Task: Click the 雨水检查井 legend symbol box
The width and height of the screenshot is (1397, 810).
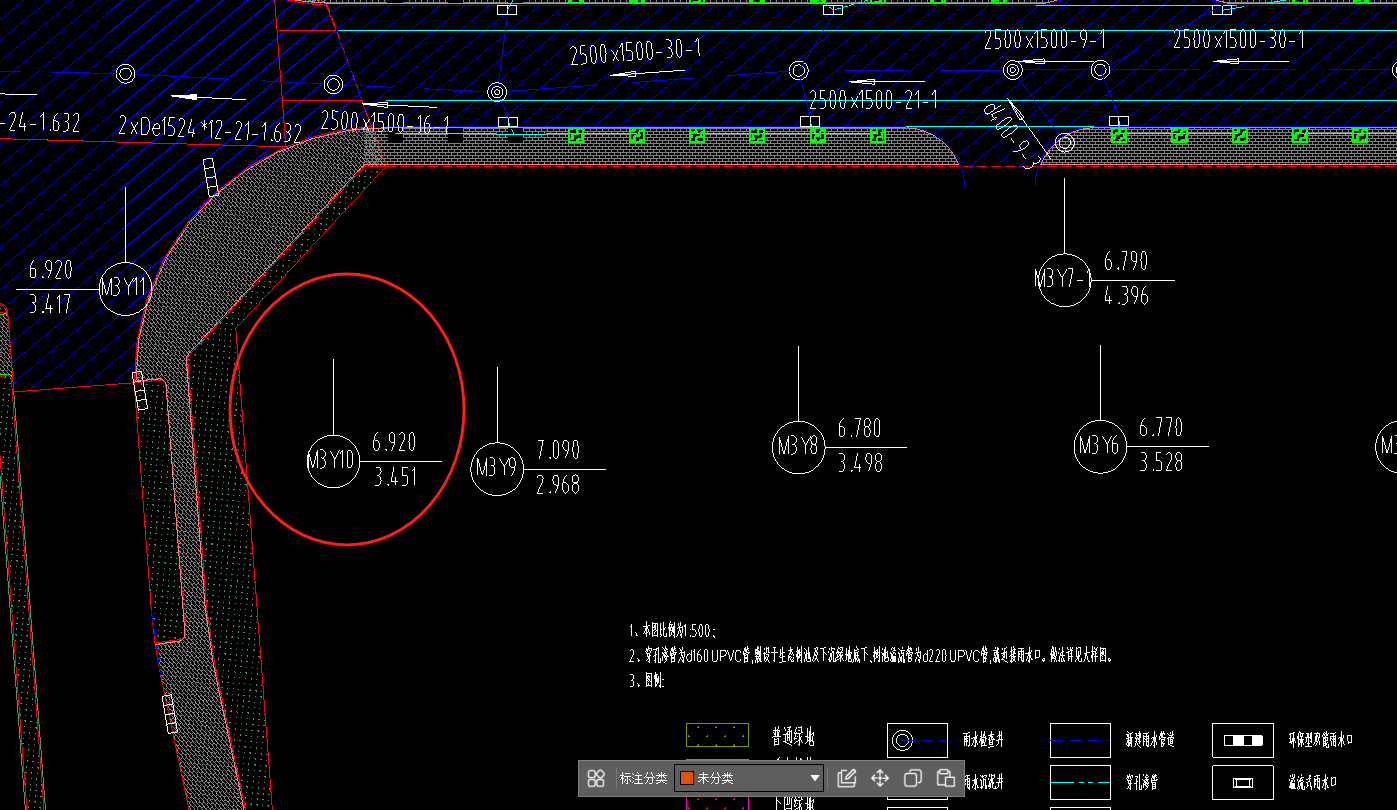Action: 917,741
